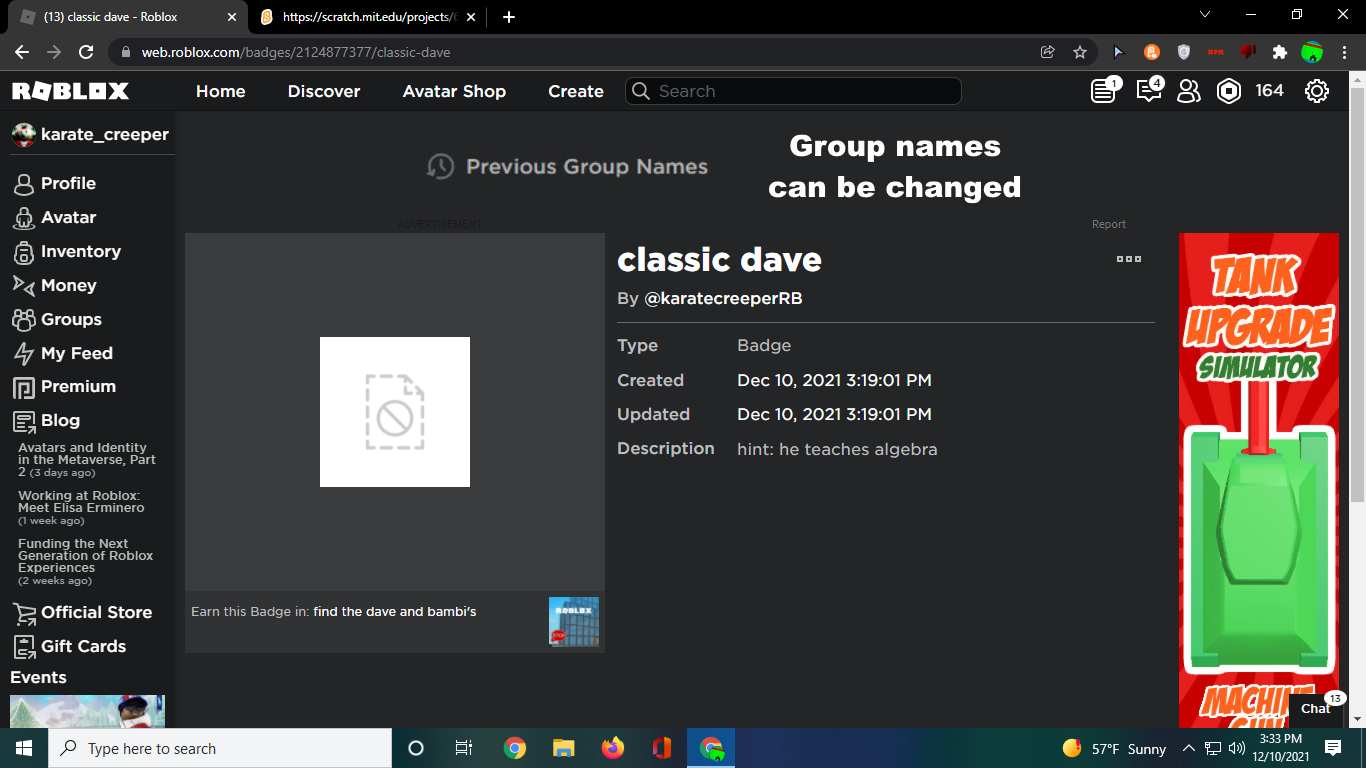The width and height of the screenshot is (1366, 768).
Task: Click the Events banner thumbnail in the sidebar
Action: coord(87,711)
